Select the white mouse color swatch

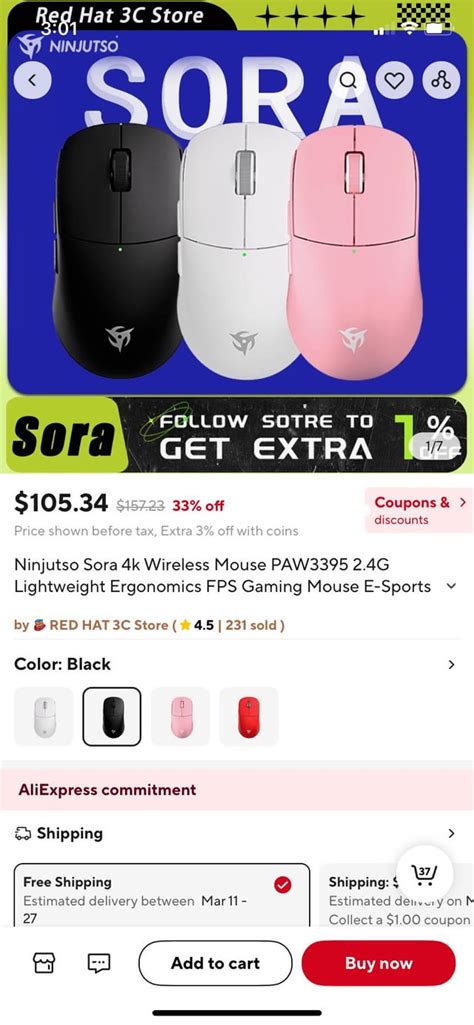44,716
